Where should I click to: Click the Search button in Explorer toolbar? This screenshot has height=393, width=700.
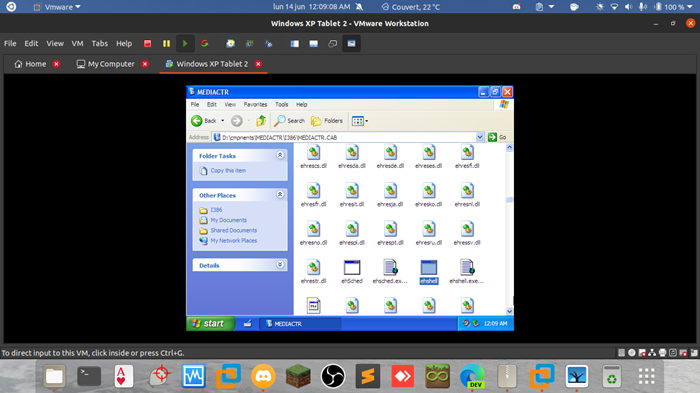289,121
